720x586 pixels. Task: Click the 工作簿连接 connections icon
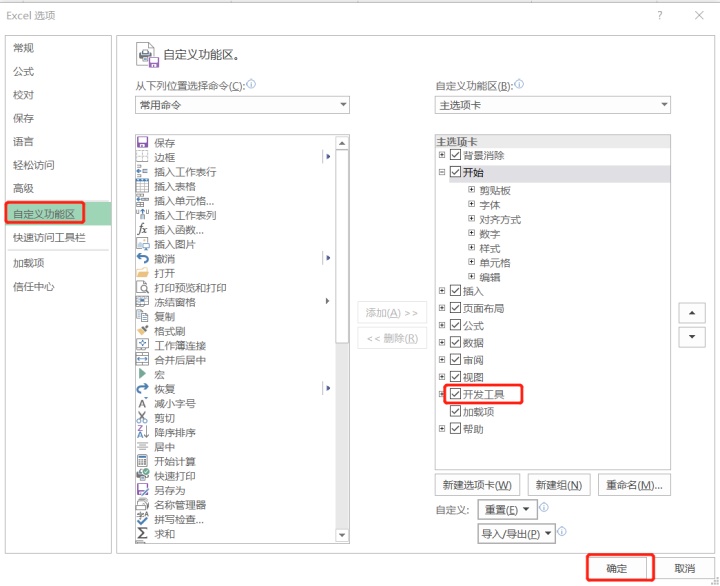point(142,345)
